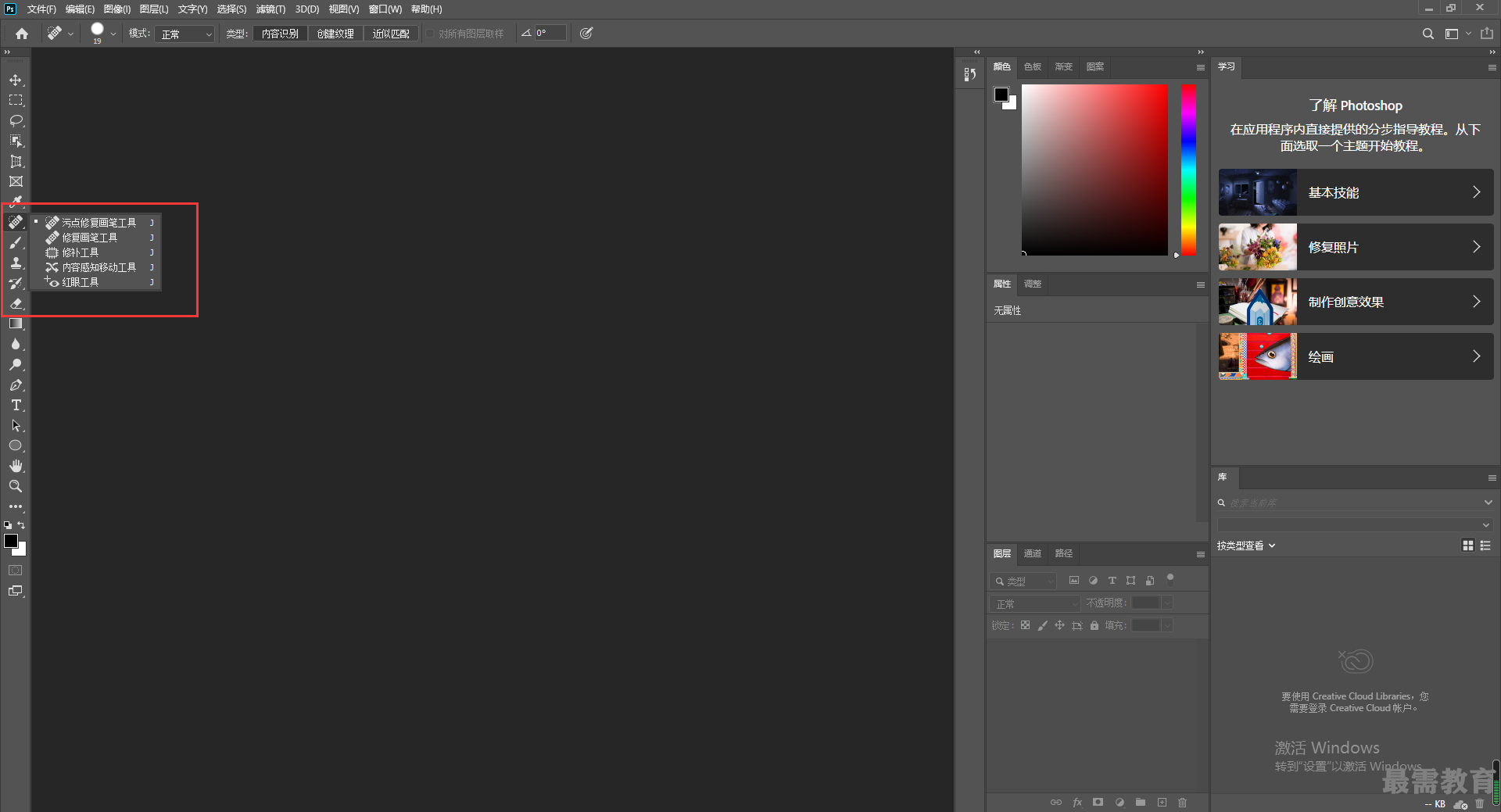Click the 创建纹理 type button

coord(335,34)
